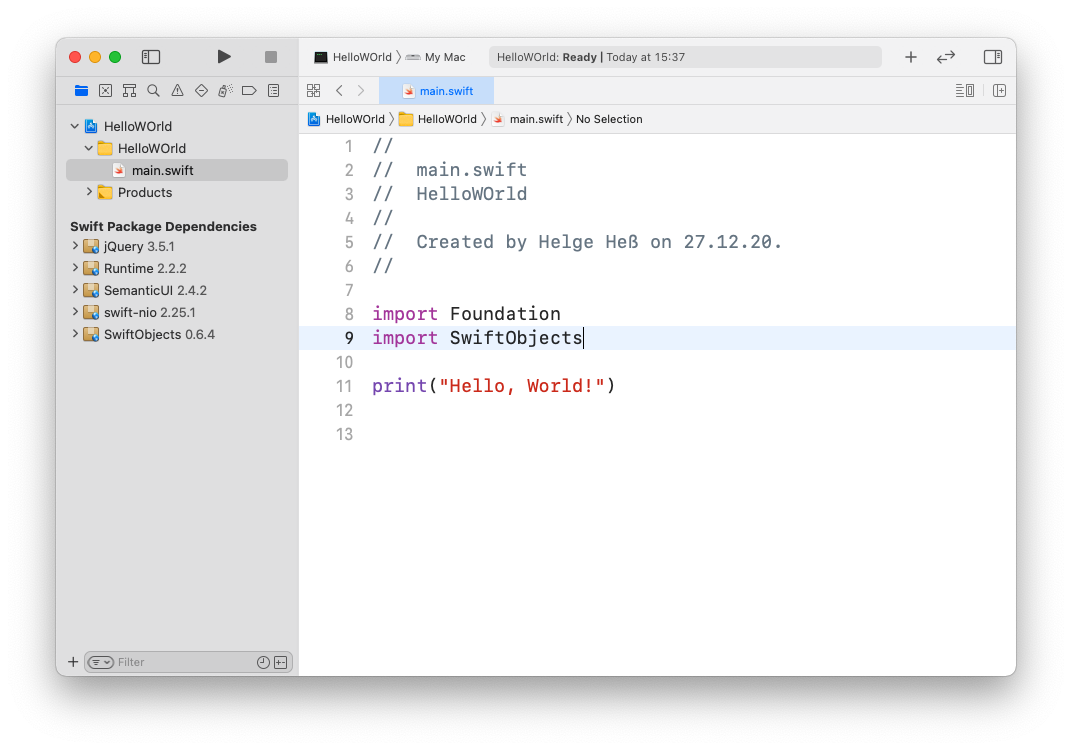Click line number 11 in gutter
This screenshot has width=1072, height=750.
344,386
